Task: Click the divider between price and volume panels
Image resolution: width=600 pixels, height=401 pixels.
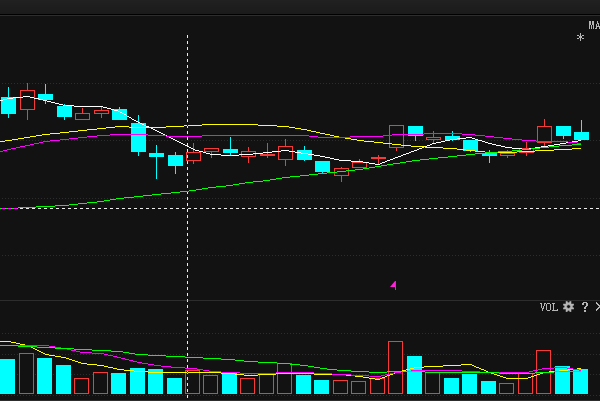Action: pos(300,300)
